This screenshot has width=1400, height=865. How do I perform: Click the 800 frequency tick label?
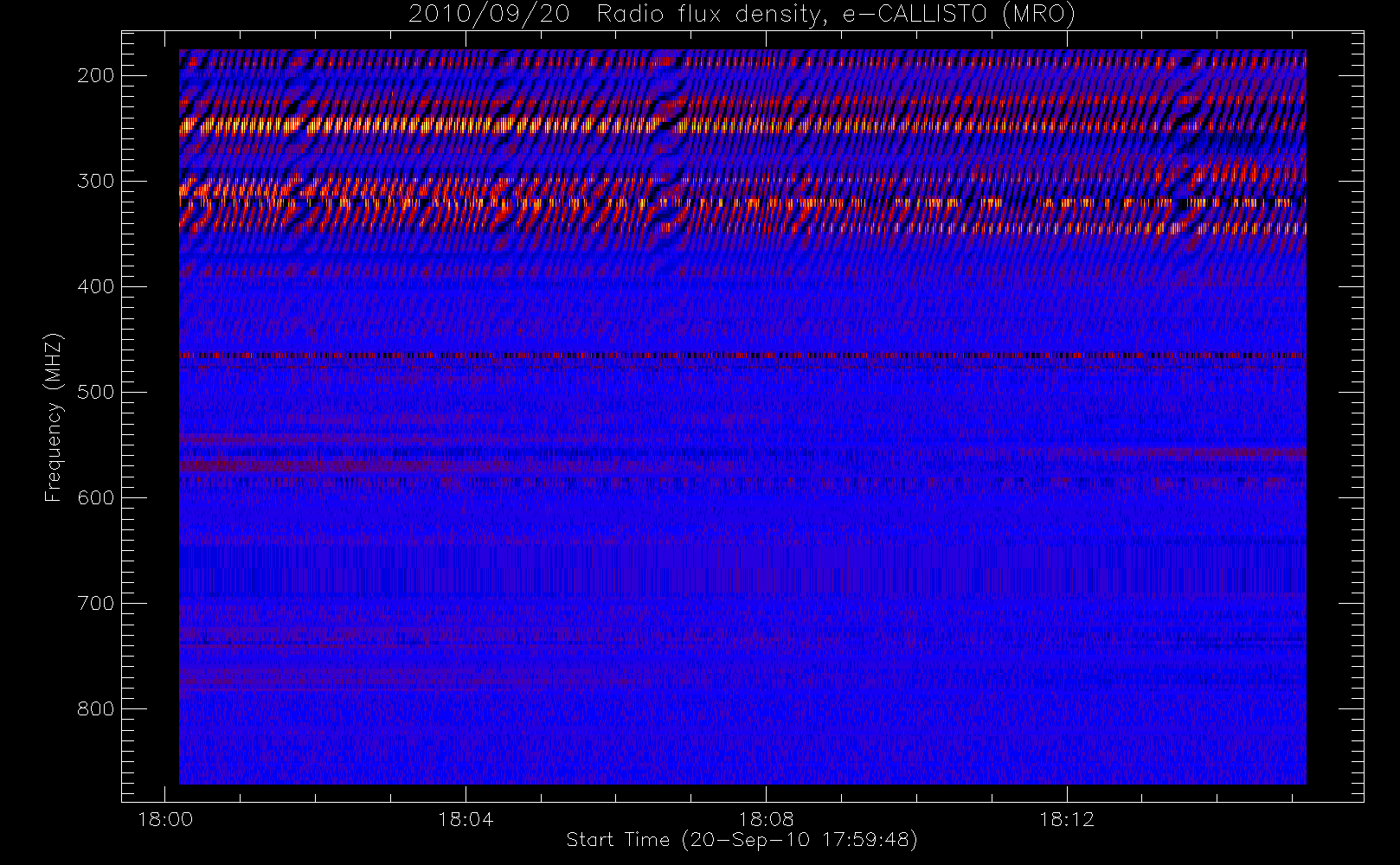pyautogui.click(x=96, y=708)
